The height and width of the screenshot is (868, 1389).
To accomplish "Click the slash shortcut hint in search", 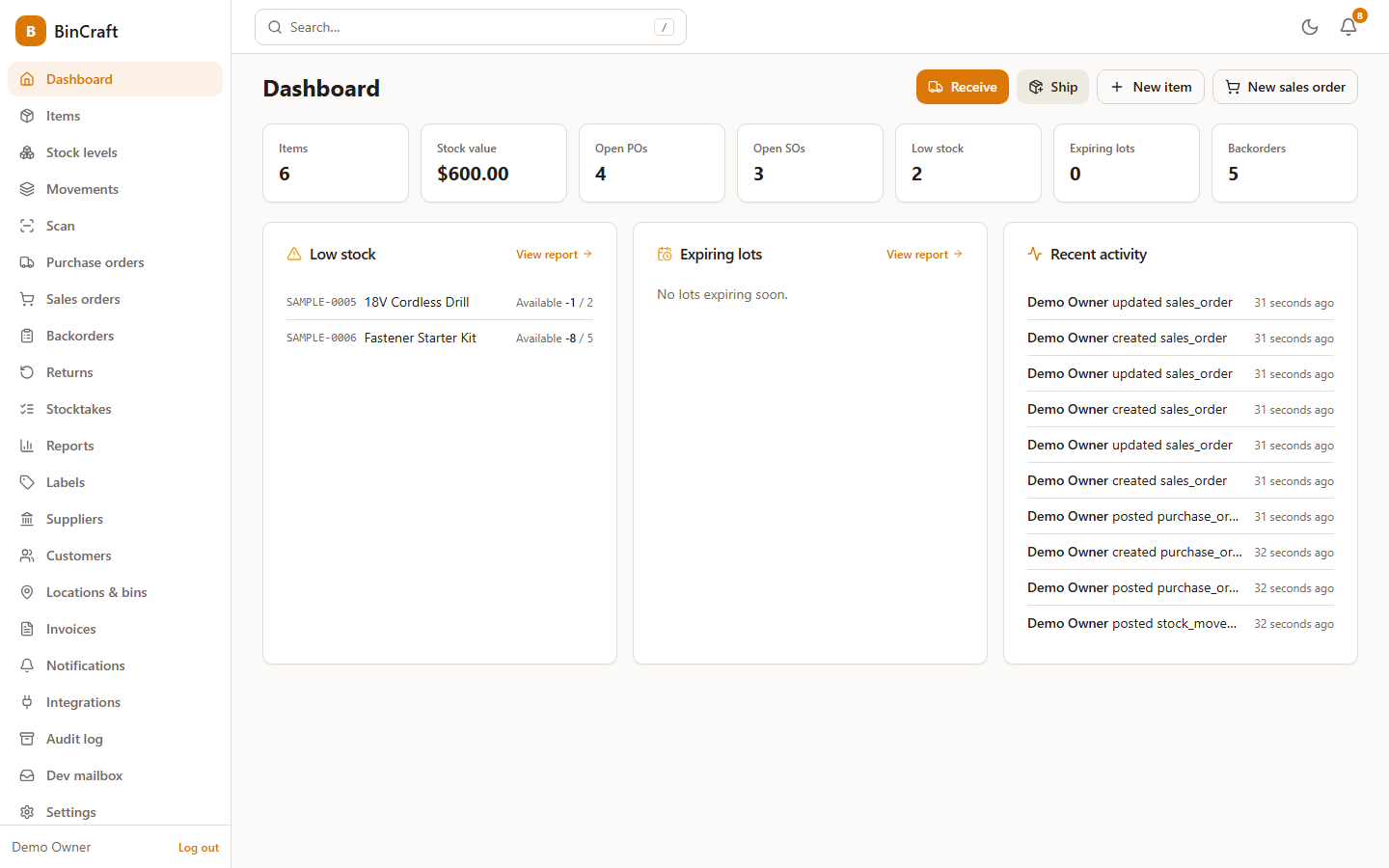I will [x=664, y=27].
